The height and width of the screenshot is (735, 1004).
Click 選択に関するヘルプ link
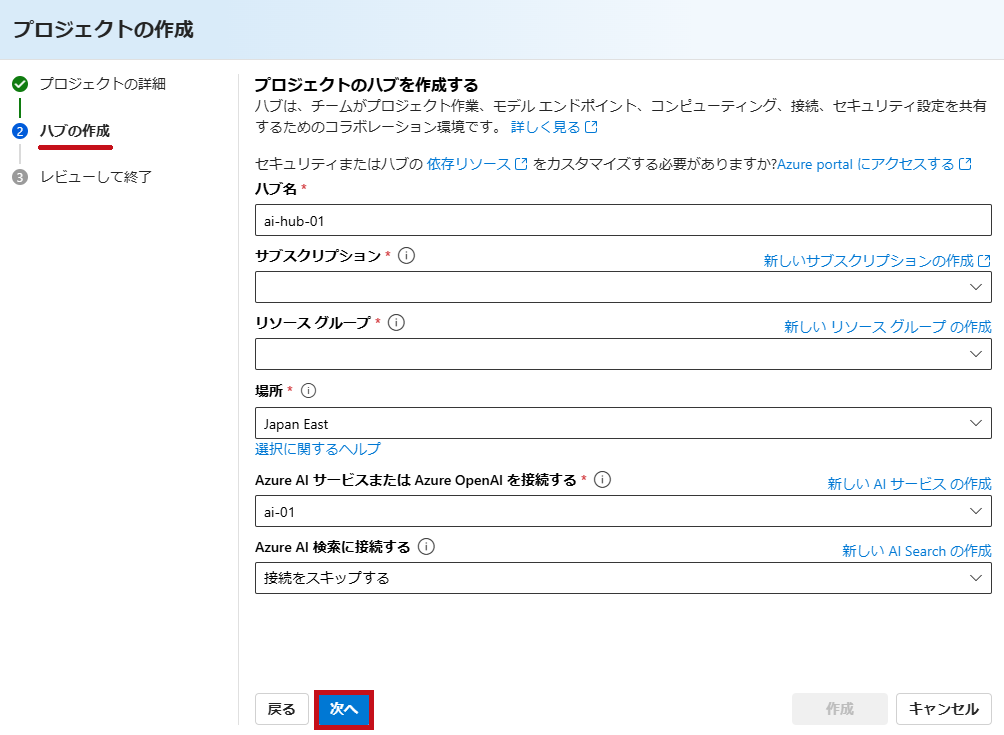tap(318, 449)
